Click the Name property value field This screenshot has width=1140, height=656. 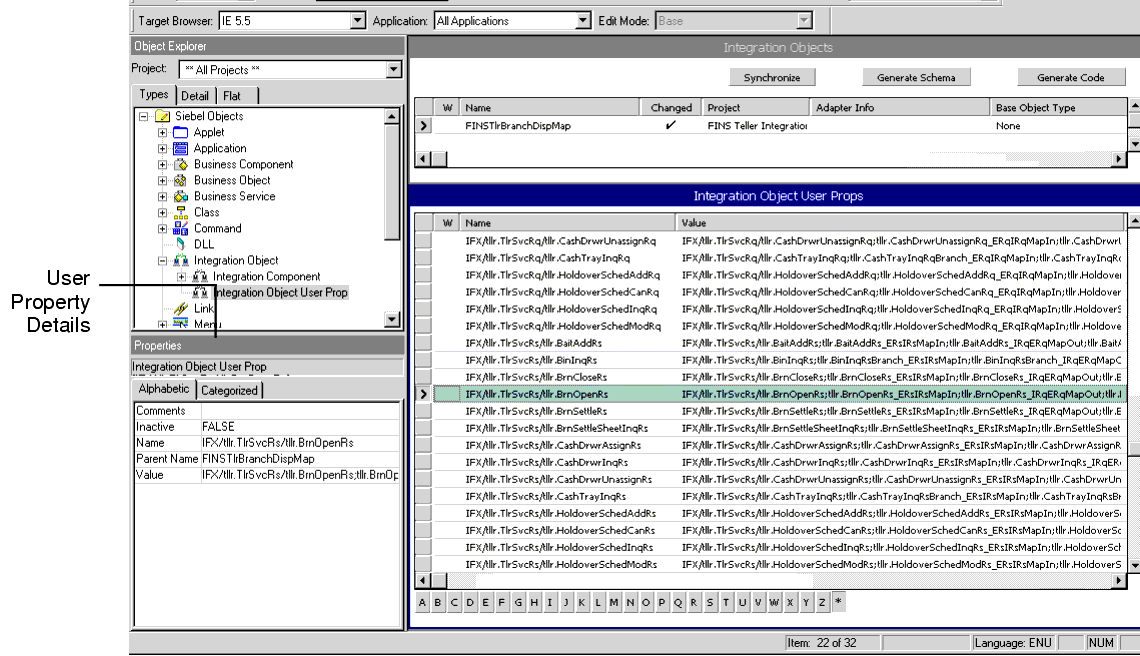click(300, 443)
